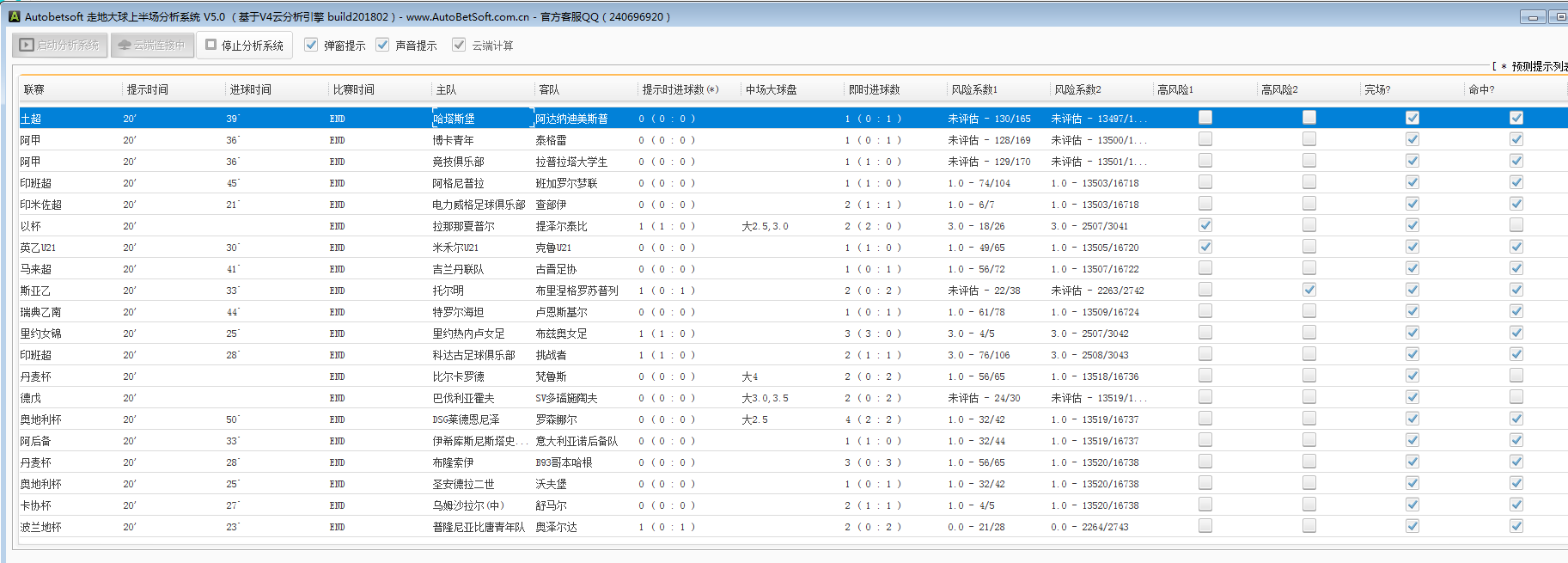Viewport: 1568px width, 563px height.
Task: Disable the 声音提示 checkbox
Action: pyautogui.click(x=383, y=46)
